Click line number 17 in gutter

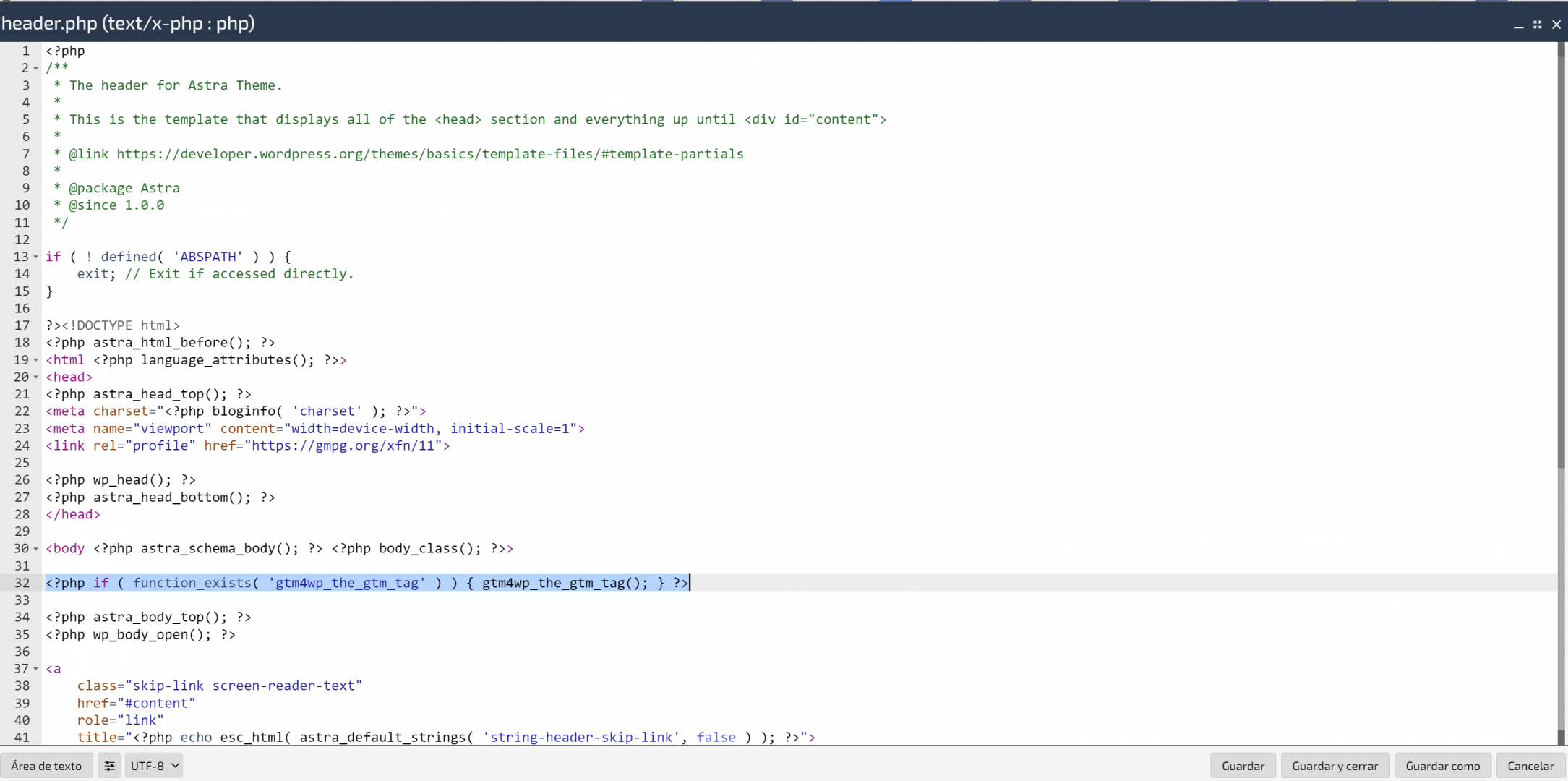click(22, 325)
